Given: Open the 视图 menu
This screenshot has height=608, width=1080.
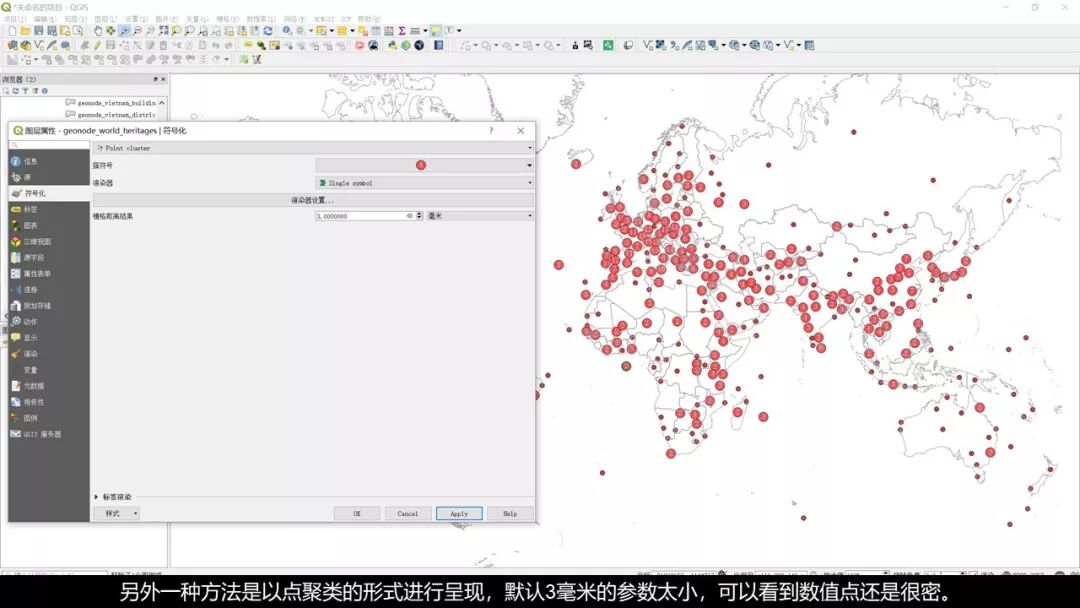Looking at the screenshot, I should click(x=75, y=19).
